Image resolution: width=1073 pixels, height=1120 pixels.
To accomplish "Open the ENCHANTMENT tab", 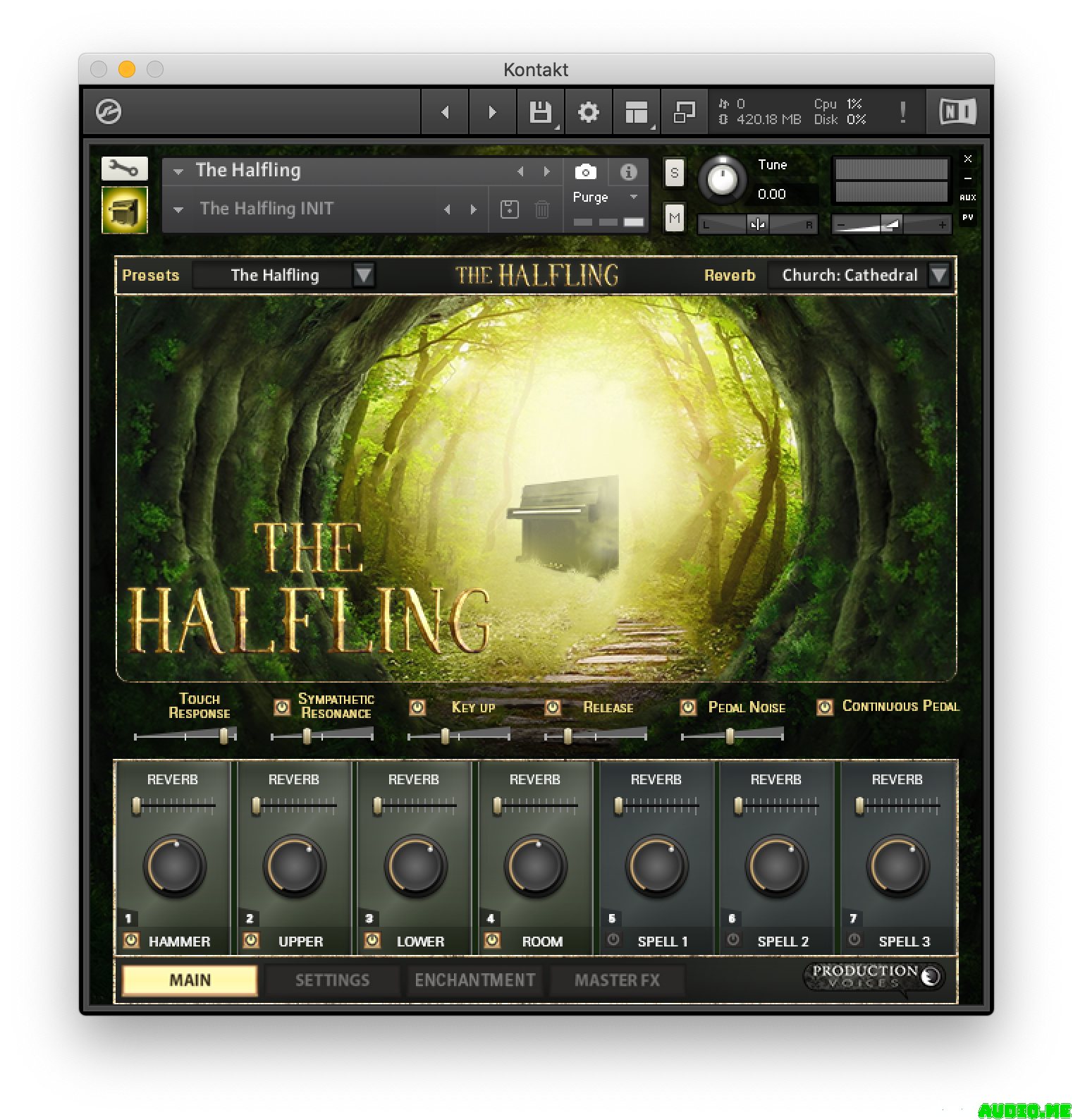I will (474, 980).
